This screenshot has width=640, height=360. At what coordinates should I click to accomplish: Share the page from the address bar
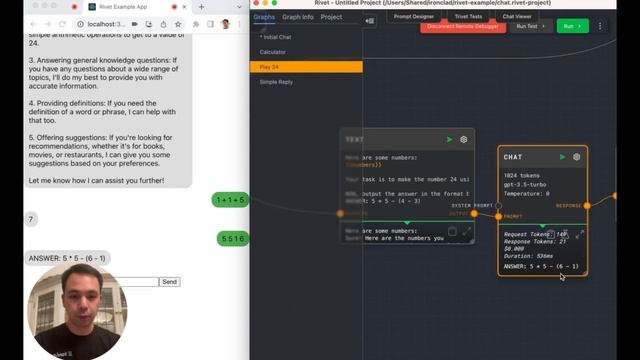pyautogui.click(x=163, y=24)
